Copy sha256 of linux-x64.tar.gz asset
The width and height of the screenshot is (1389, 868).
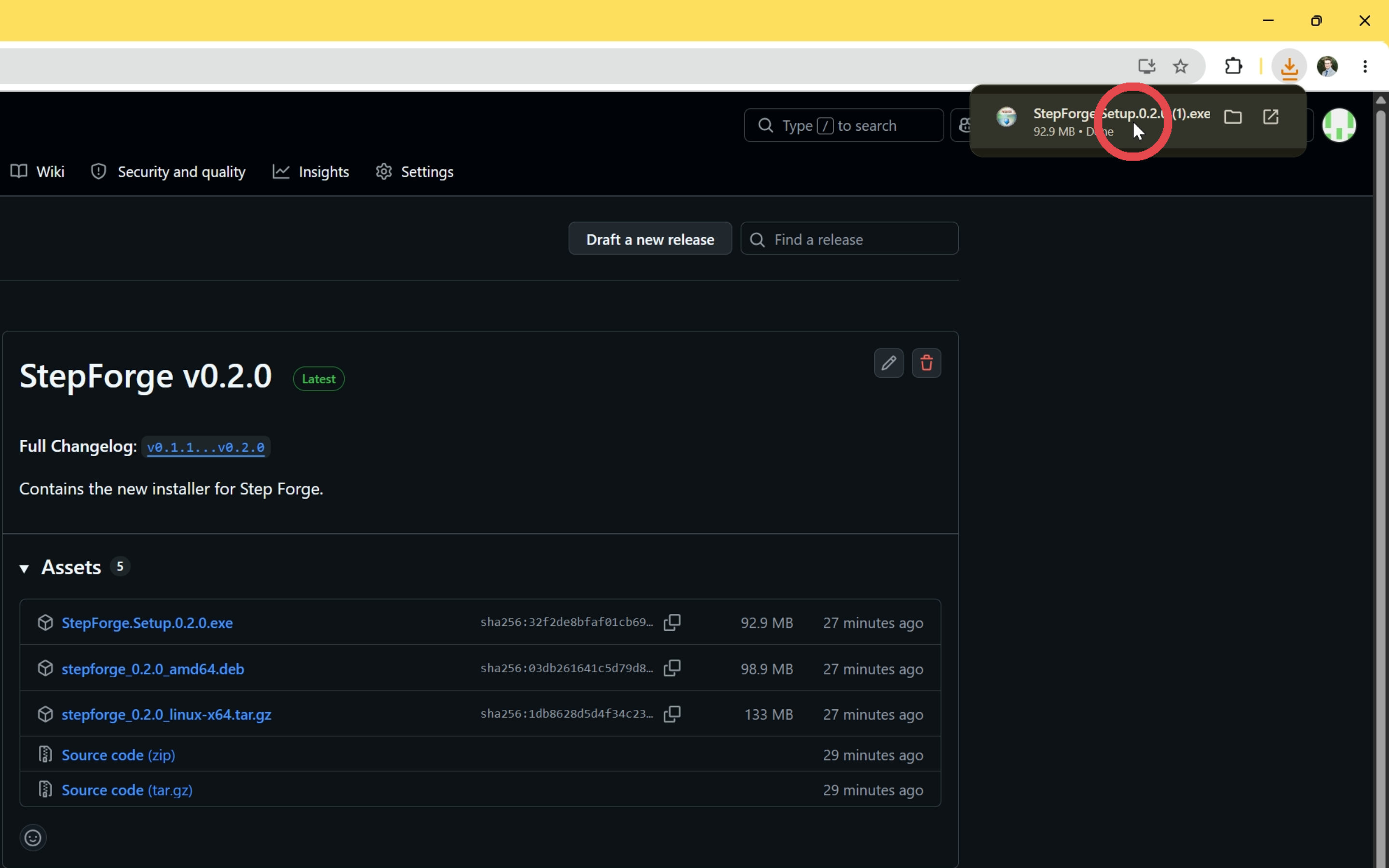point(671,714)
